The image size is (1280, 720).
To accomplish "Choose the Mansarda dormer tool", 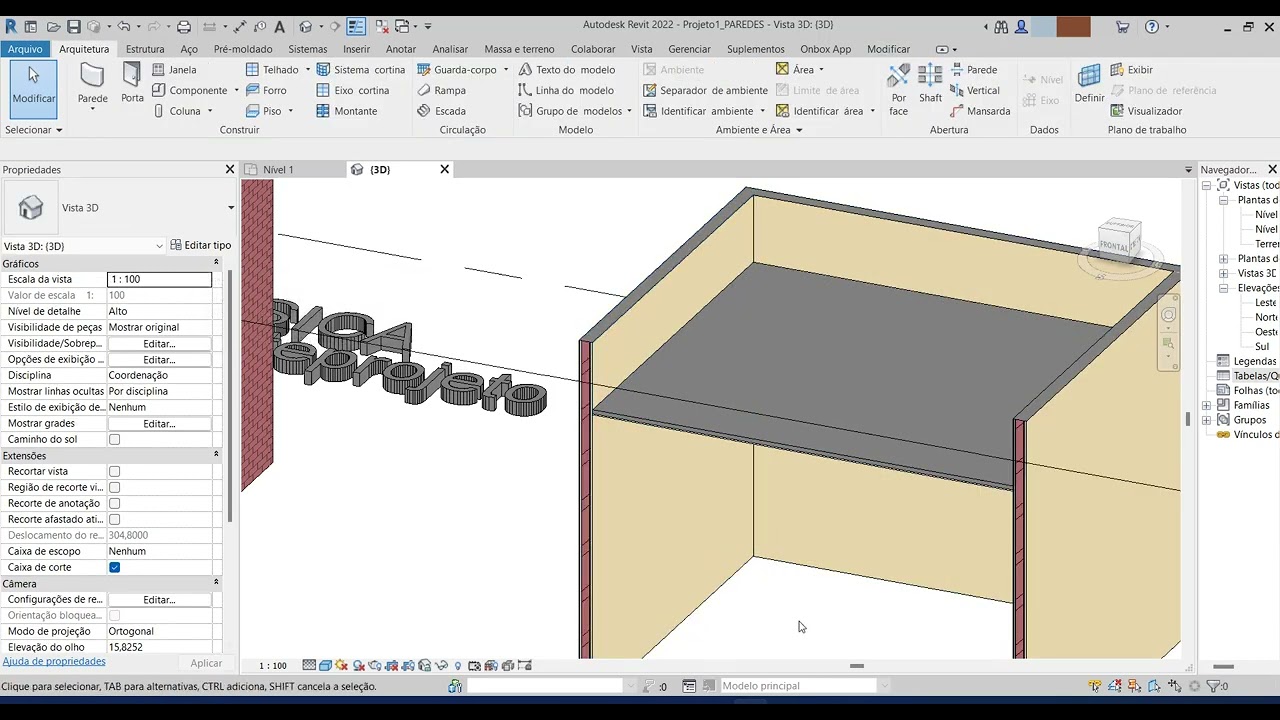I will [979, 111].
